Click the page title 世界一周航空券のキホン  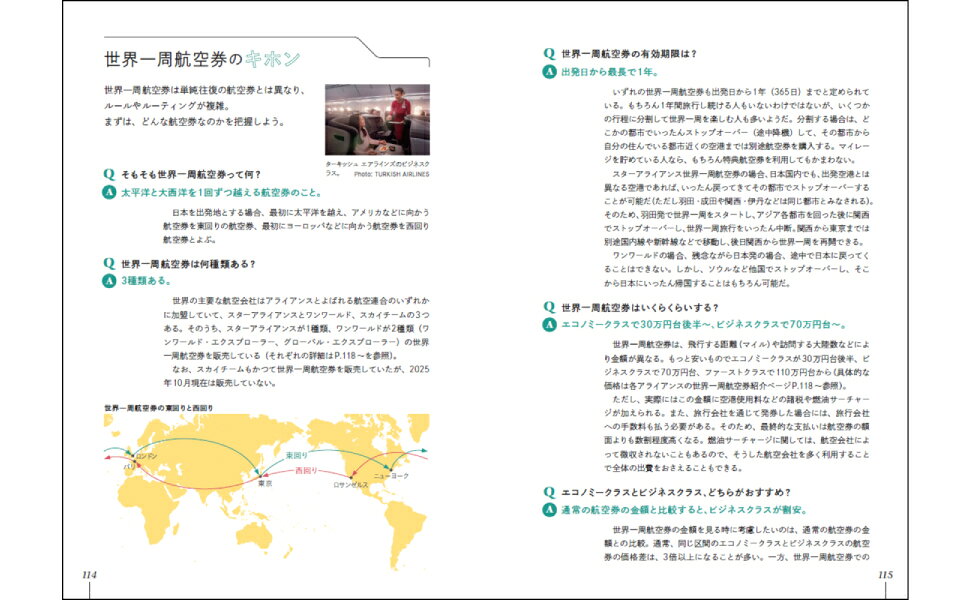click(x=203, y=59)
